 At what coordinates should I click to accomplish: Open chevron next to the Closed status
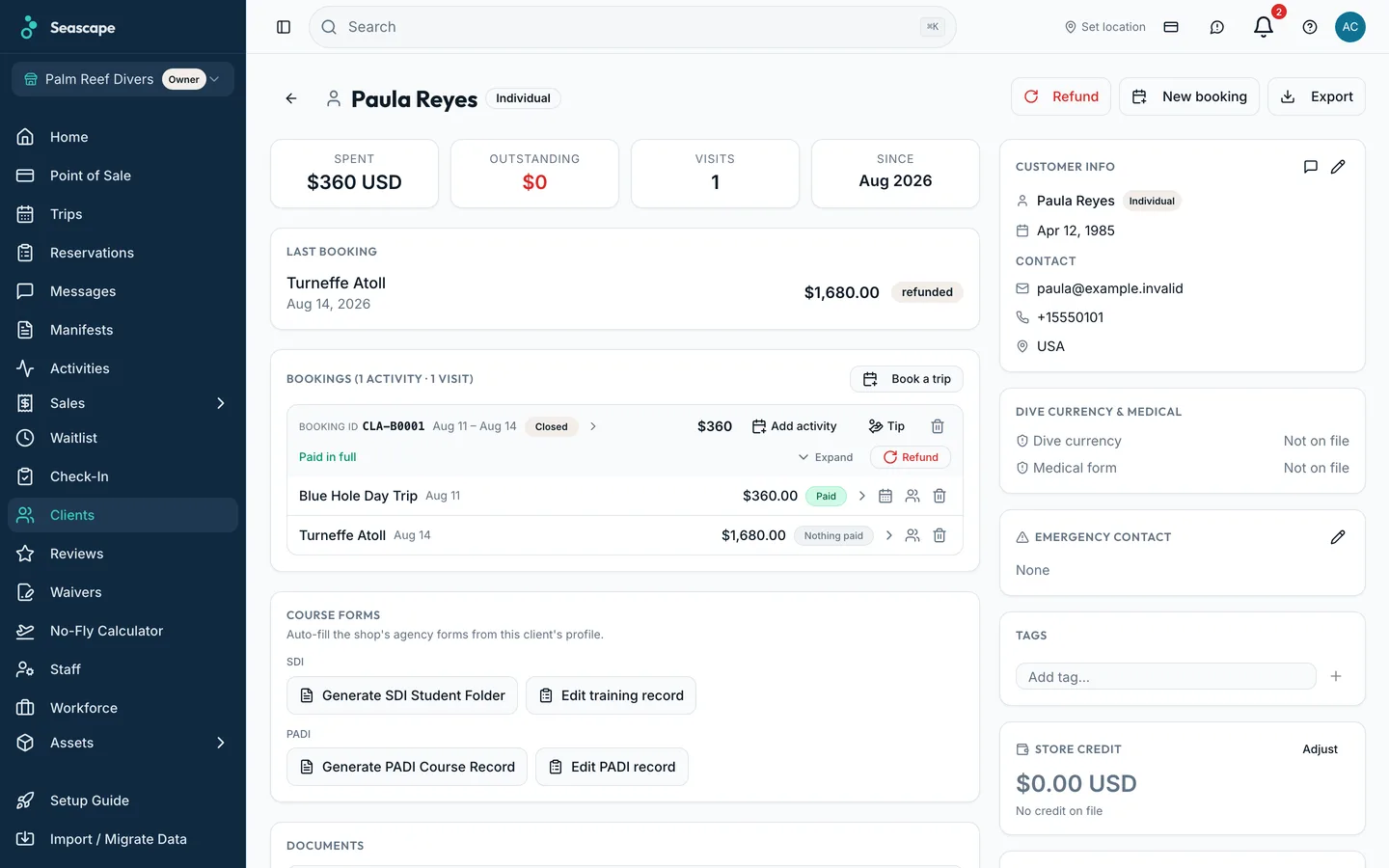click(593, 426)
